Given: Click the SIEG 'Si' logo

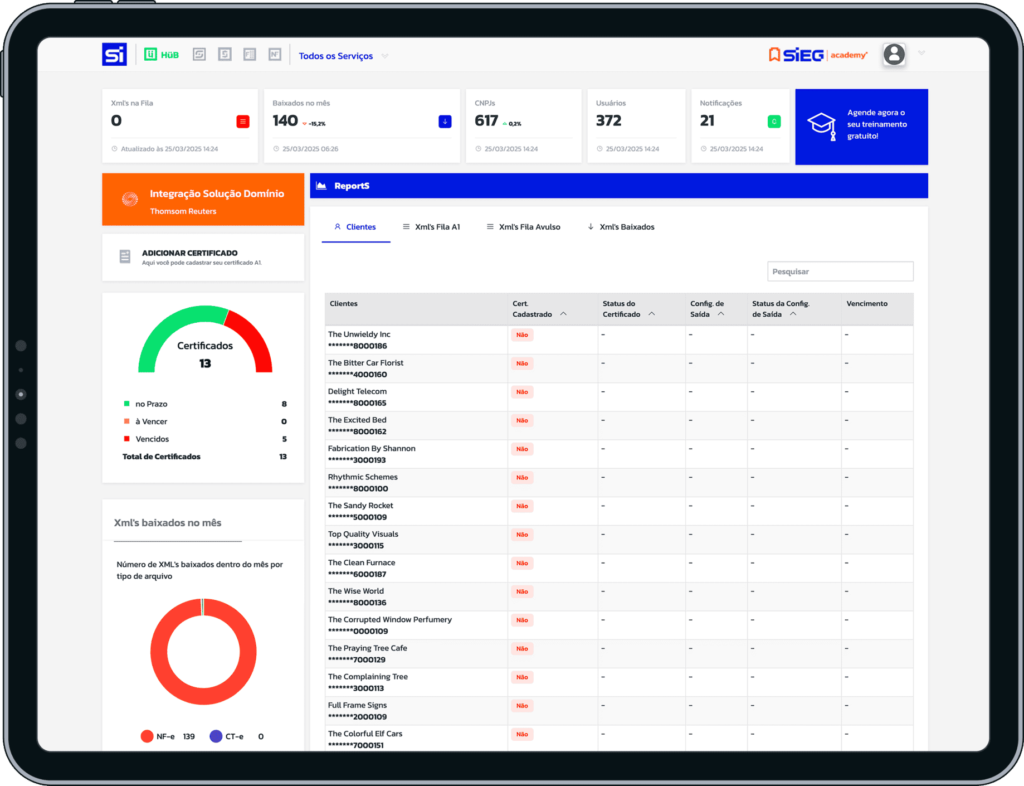Looking at the screenshot, I should (x=114, y=54).
